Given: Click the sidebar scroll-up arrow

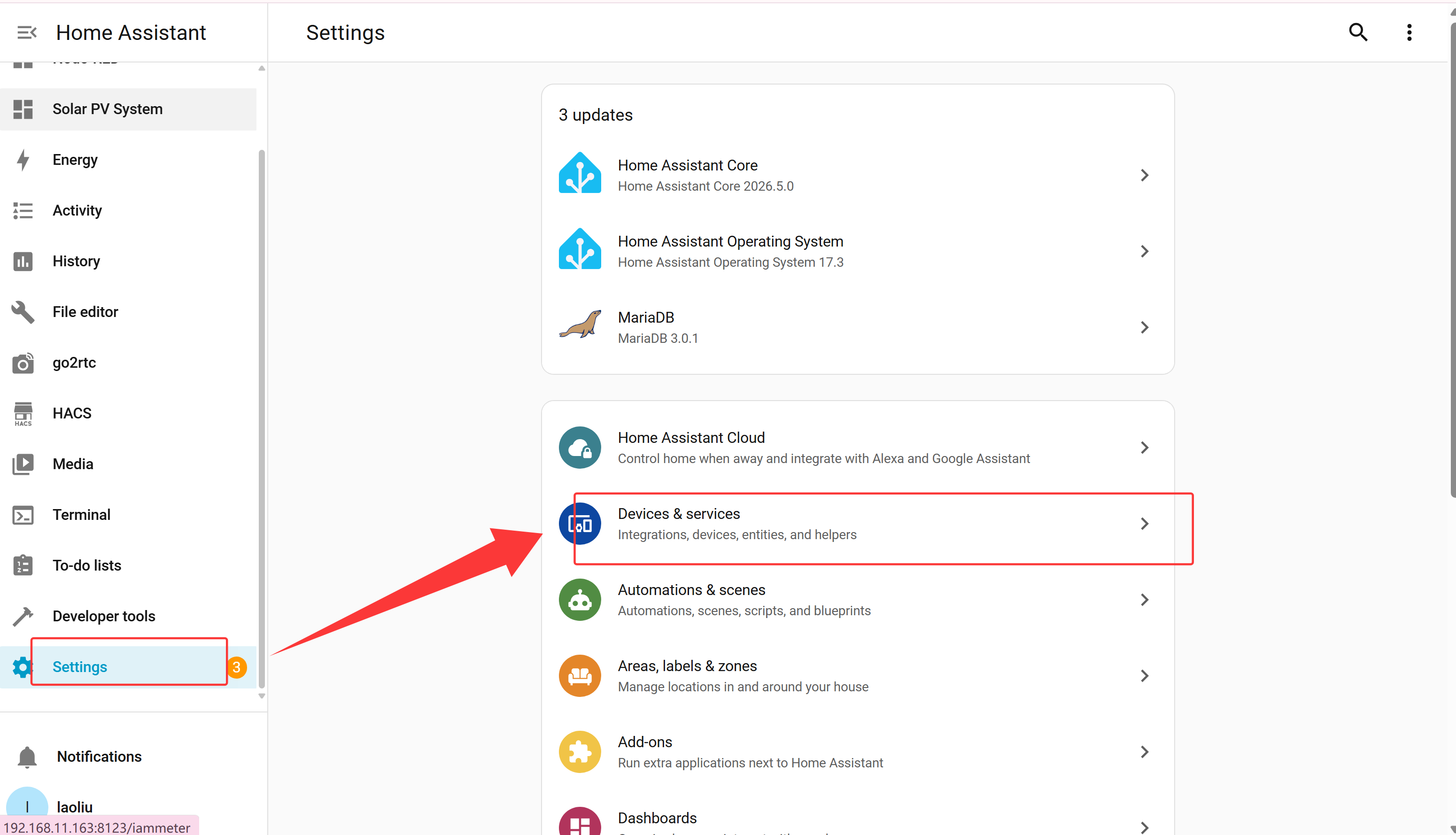Looking at the screenshot, I should point(262,68).
